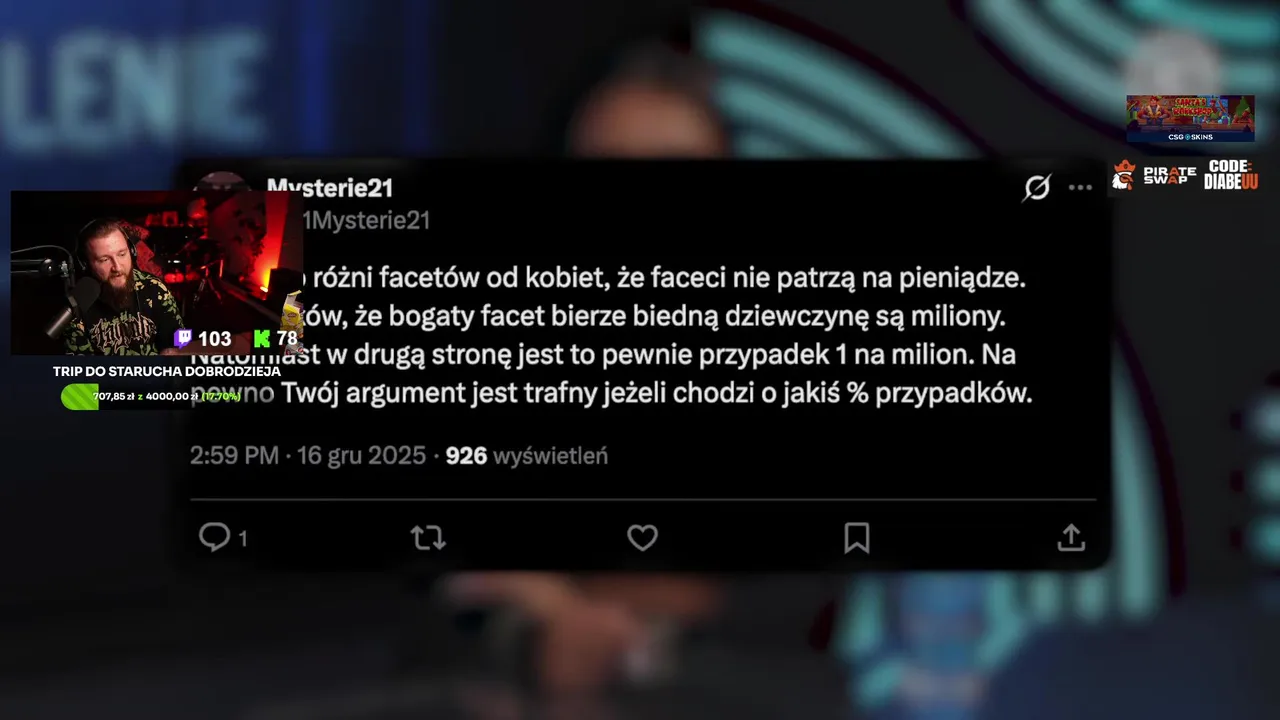Like the tweet with the heart icon

[x=642, y=538]
